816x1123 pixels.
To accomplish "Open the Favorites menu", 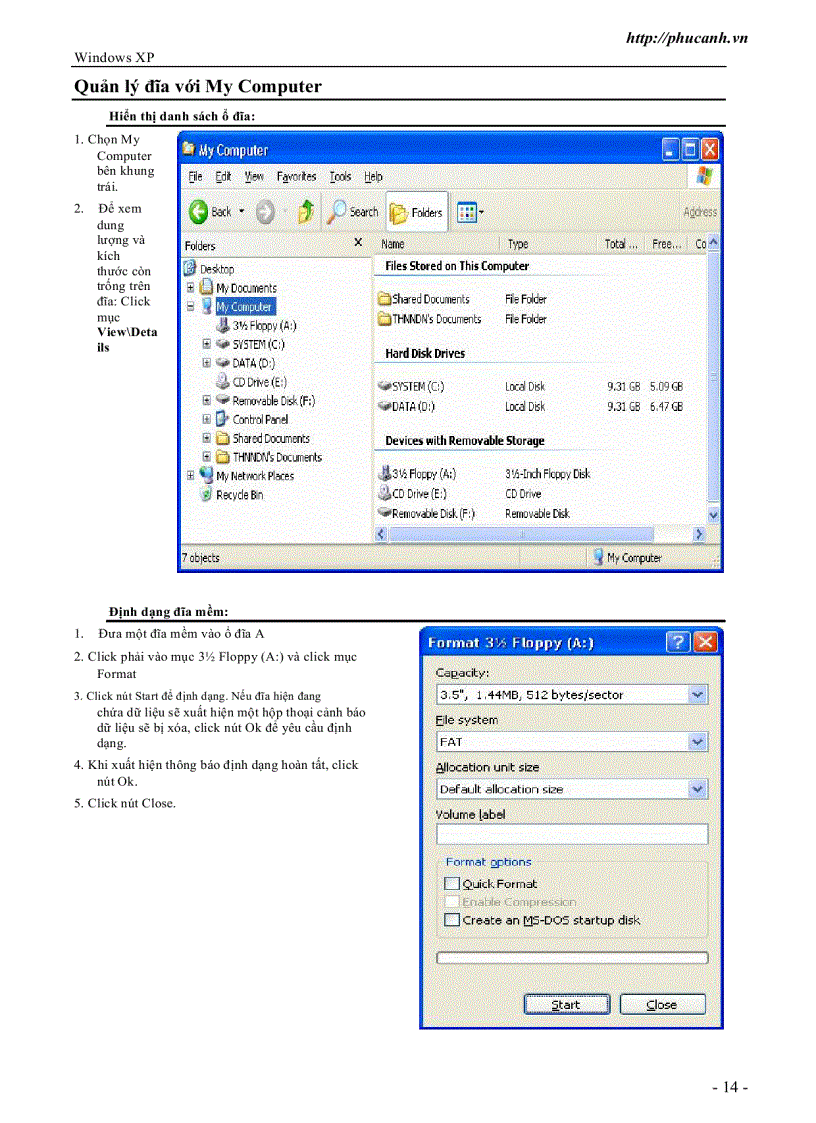I will click(296, 176).
